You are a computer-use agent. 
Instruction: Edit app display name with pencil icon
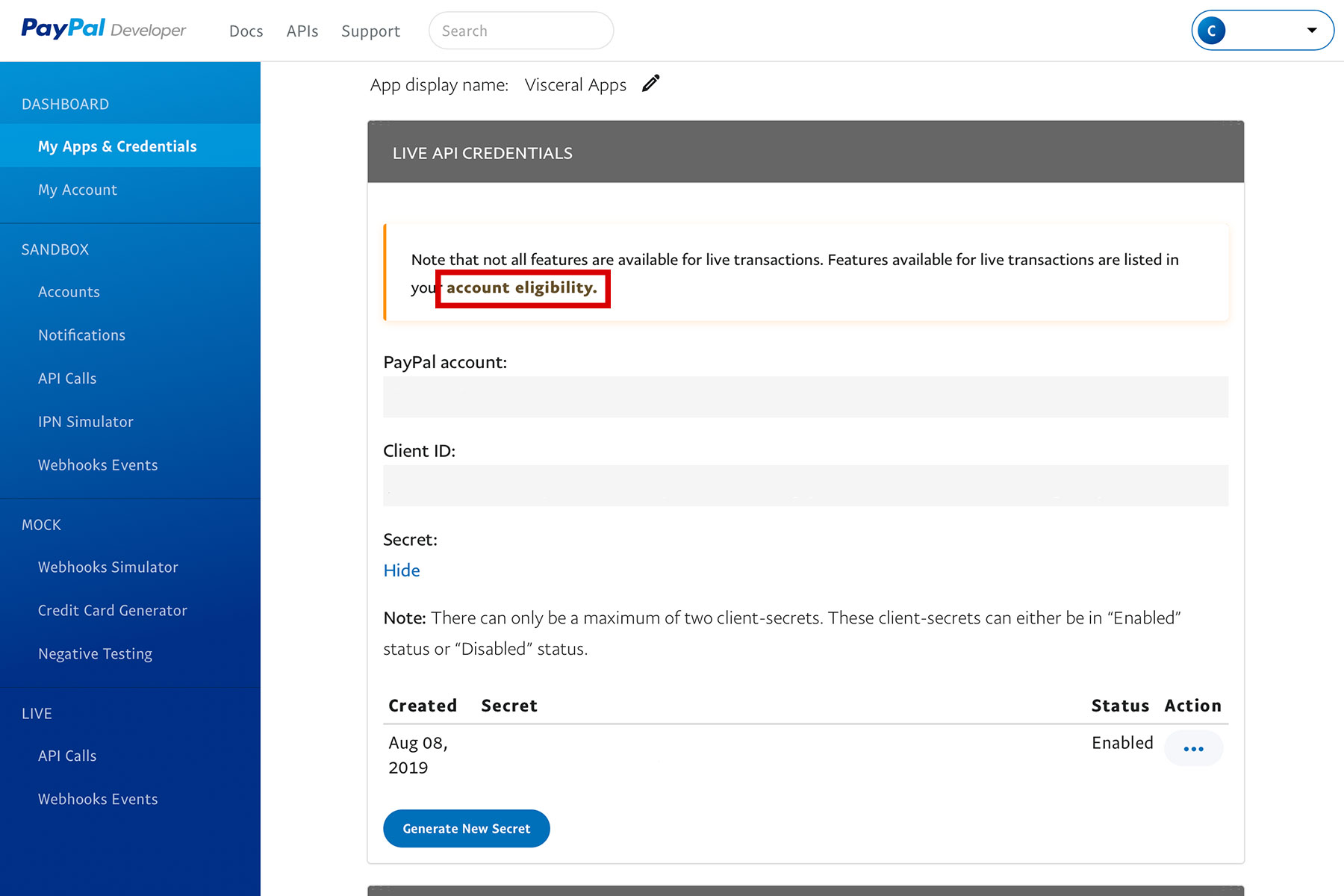pyautogui.click(x=651, y=83)
